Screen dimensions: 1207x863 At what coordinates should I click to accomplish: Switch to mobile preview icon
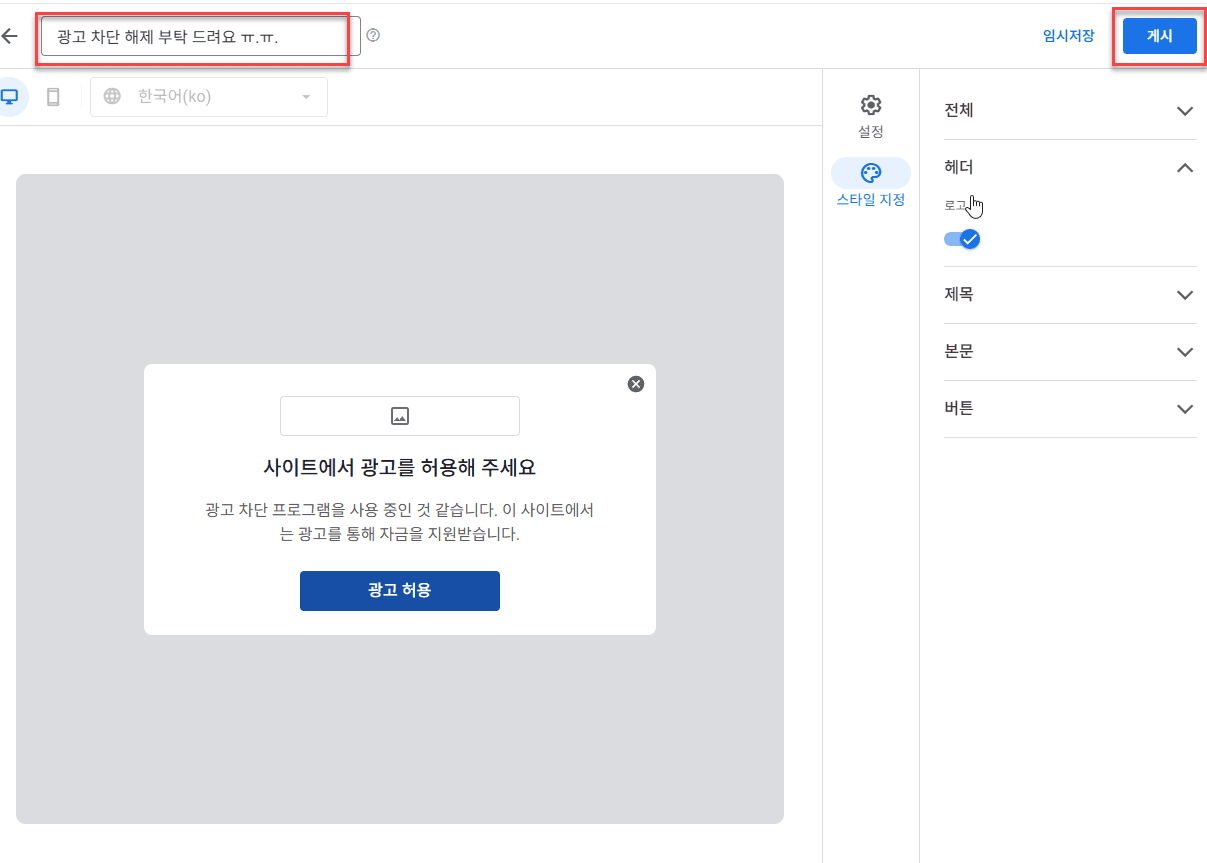(54, 97)
